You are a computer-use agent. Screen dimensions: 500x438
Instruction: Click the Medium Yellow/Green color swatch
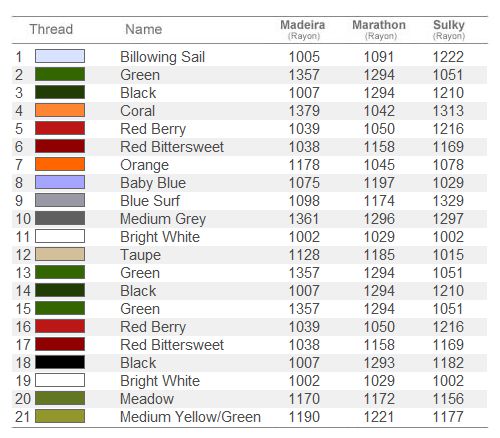pos(60,416)
